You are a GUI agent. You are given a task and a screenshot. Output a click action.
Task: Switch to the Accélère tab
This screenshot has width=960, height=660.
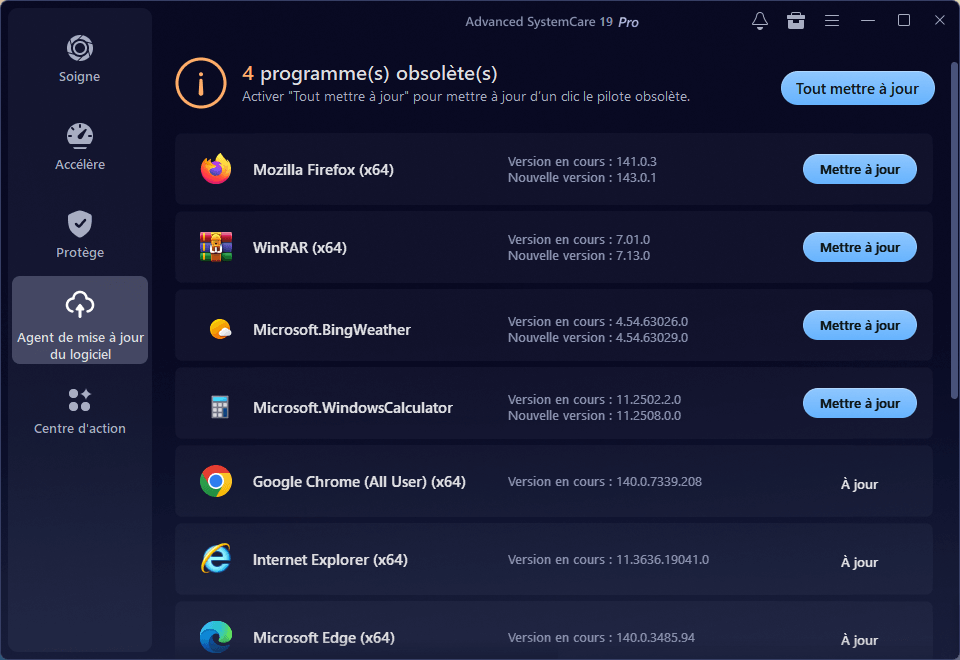pyautogui.click(x=80, y=146)
